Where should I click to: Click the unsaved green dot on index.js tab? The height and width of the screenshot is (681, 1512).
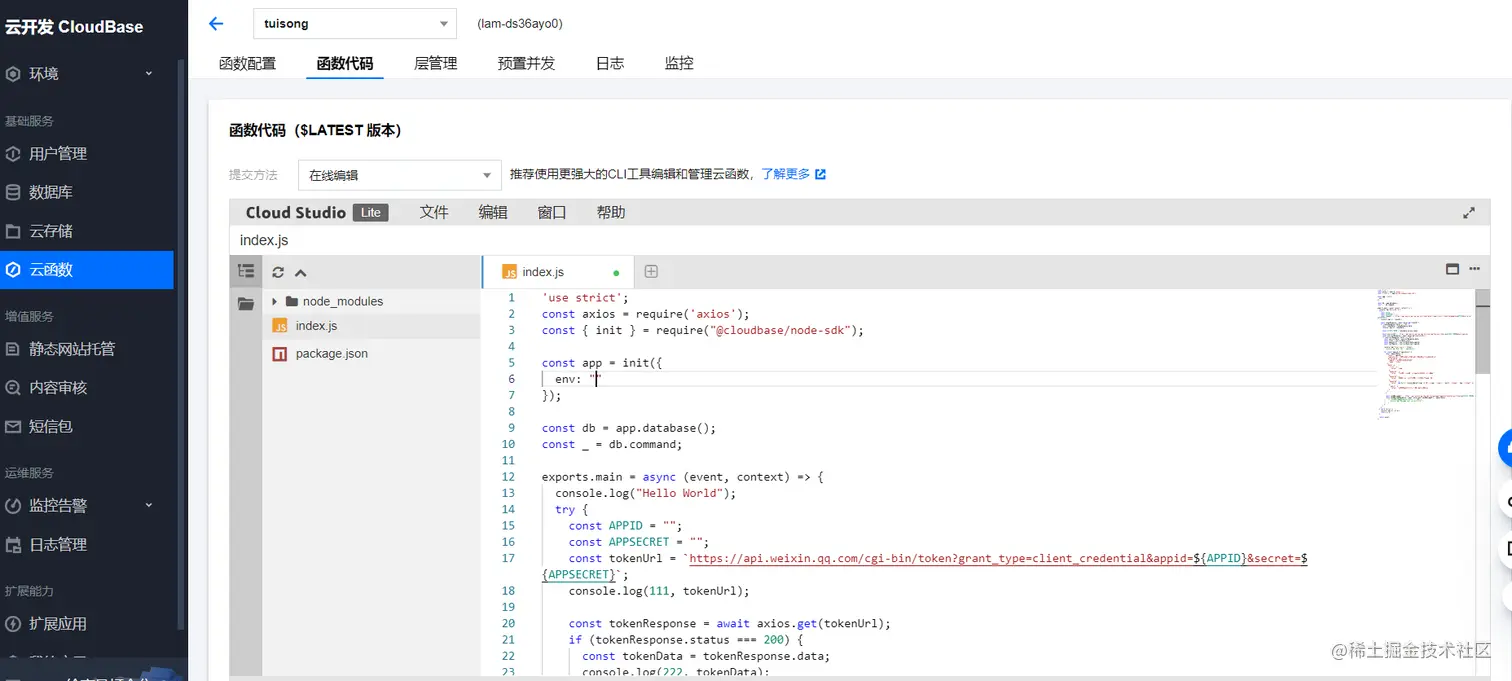point(616,272)
